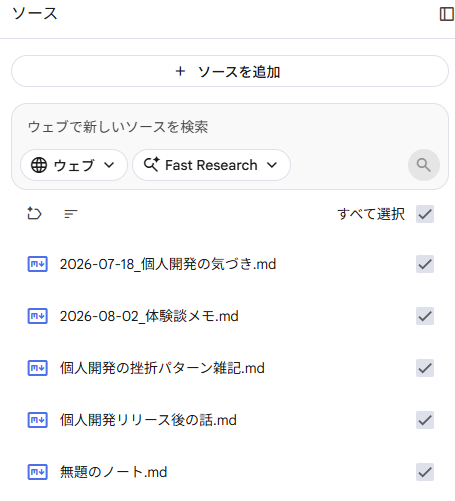Uncheck 無題のノート.md checkbox

click(x=425, y=472)
